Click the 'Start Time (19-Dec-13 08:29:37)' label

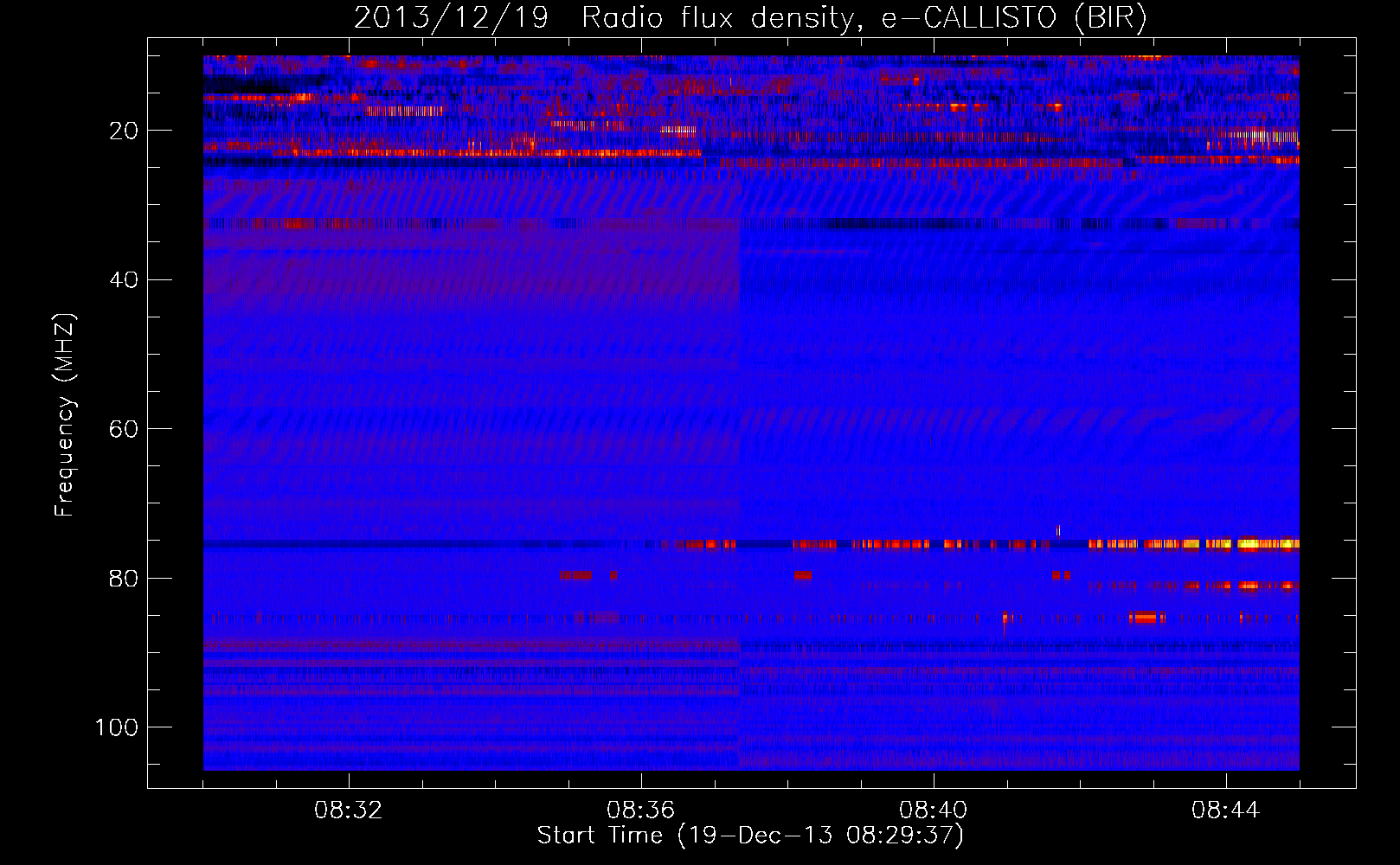[x=750, y=836]
